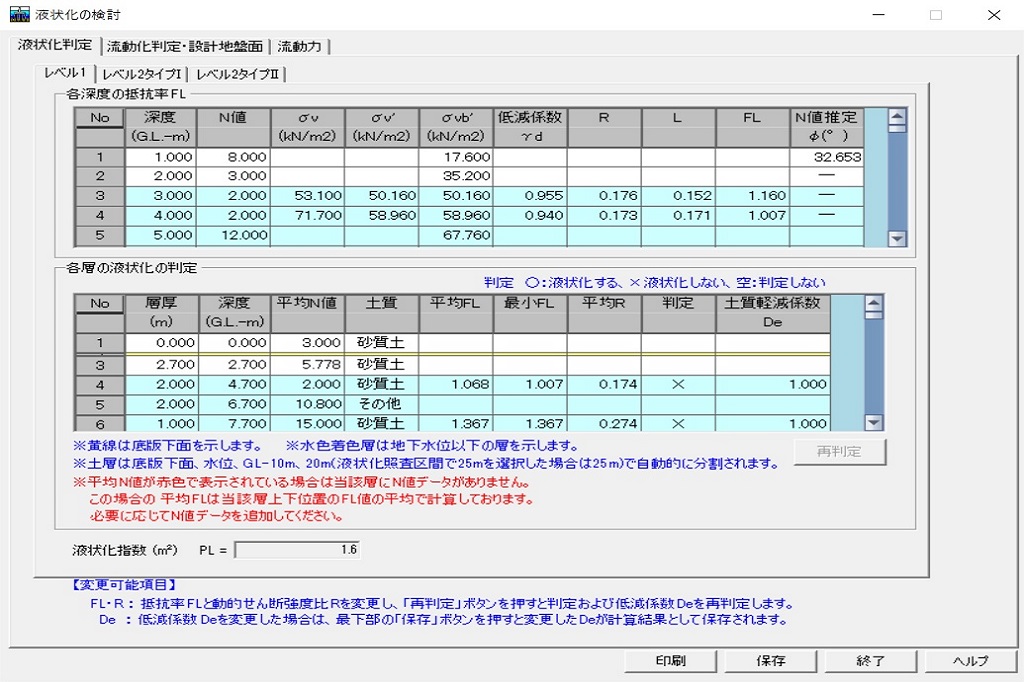Screen dimensions: 1024x682
Task: Select the L value 0.171
Action: (x=678, y=215)
